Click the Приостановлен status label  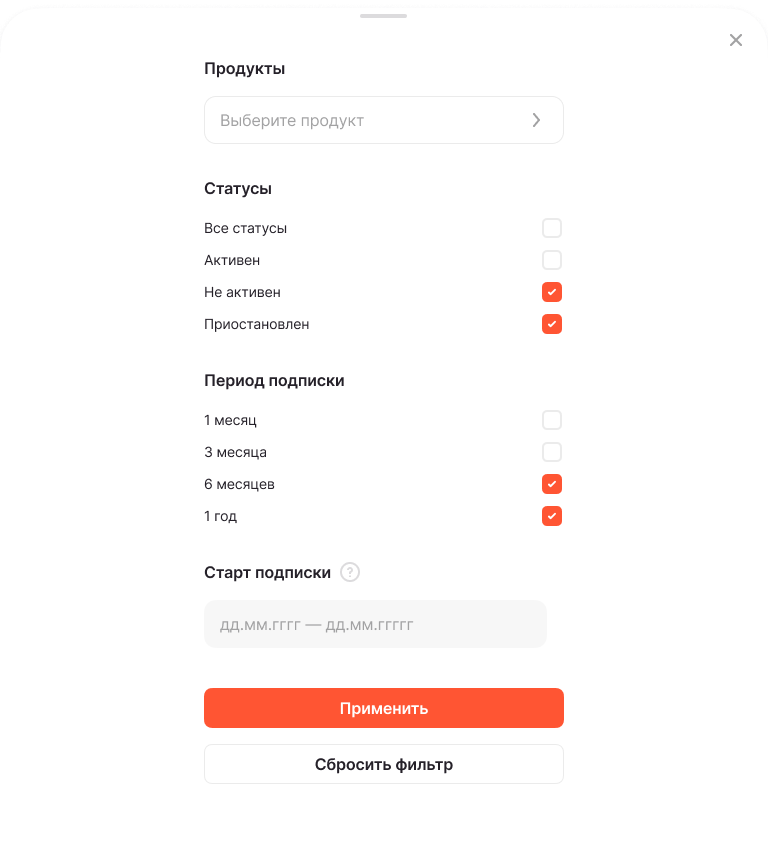tap(256, 324)
